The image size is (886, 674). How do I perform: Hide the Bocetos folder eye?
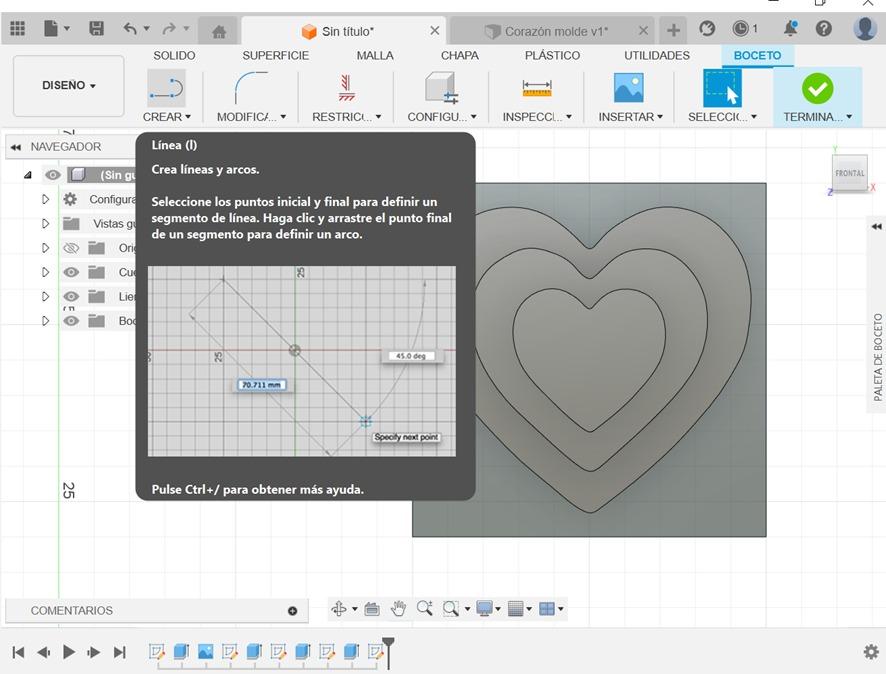click(71, 321)
